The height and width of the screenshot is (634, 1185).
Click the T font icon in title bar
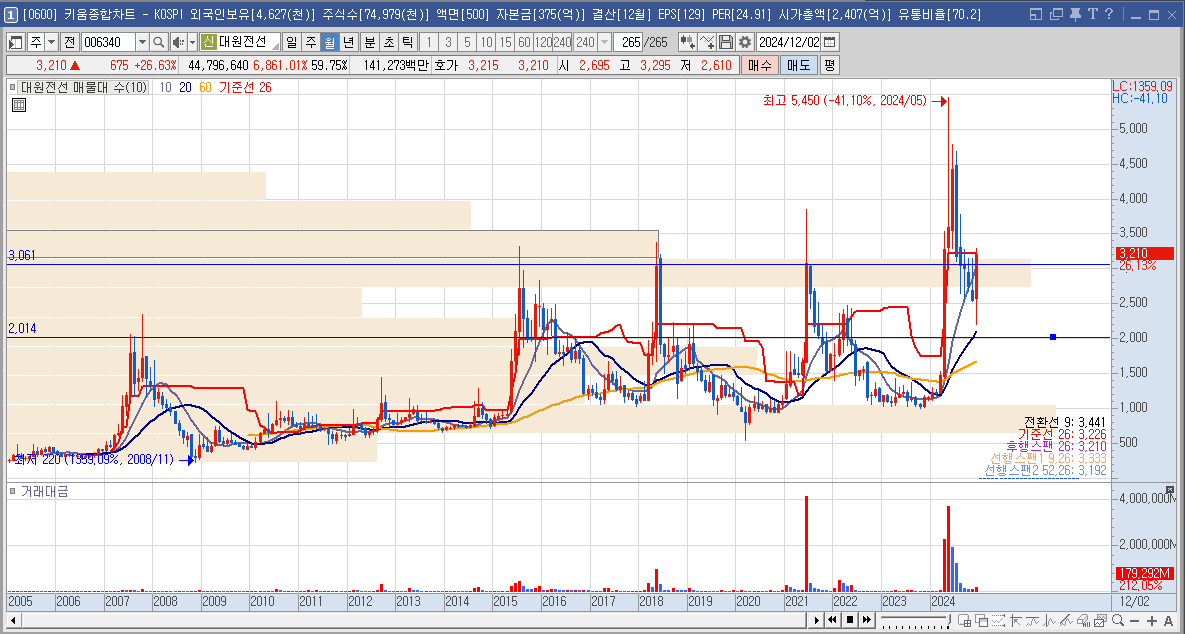(1092, 14)
